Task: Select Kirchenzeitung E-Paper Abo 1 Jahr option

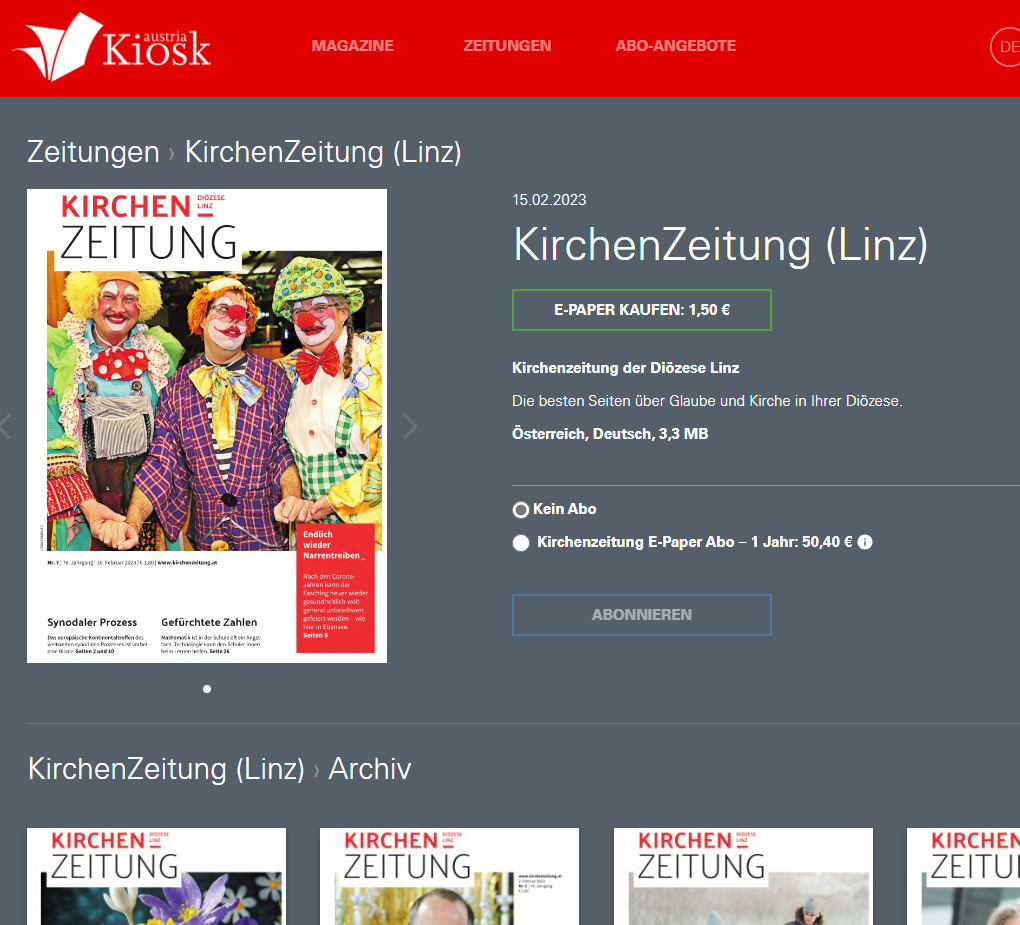Action: pyautogui.click(x=521, y=543)
